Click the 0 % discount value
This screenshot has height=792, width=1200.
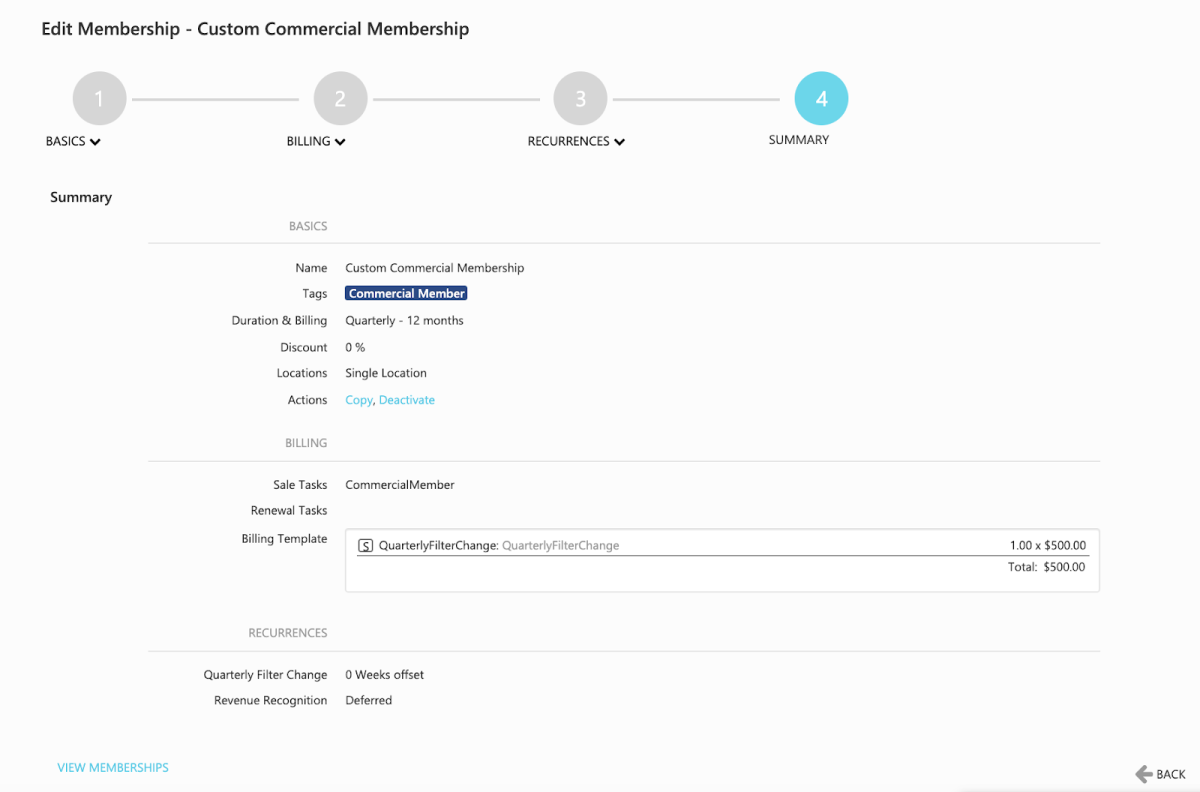[x=355, y=348]
